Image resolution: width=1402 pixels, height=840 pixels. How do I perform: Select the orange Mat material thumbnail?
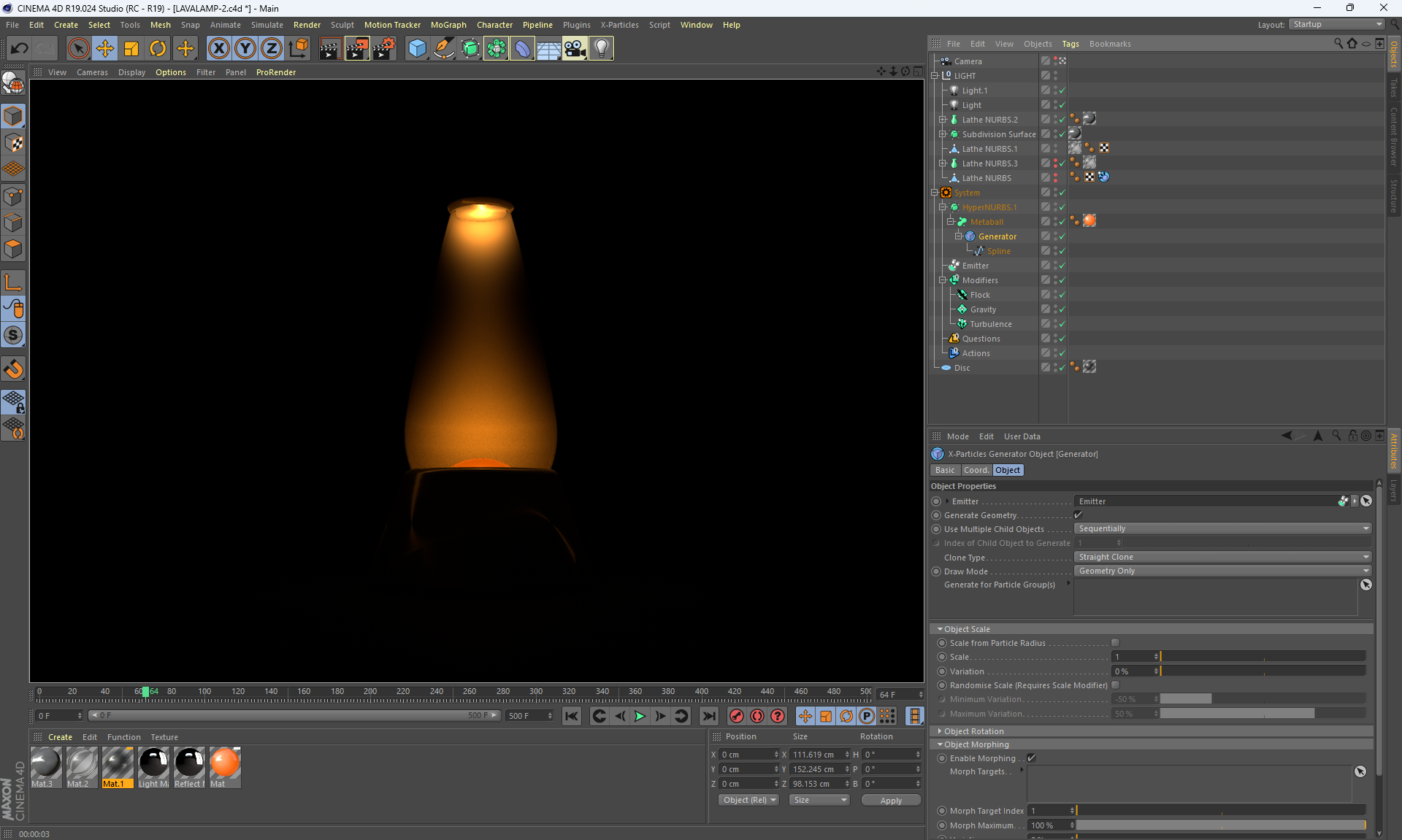pos(225,763)
